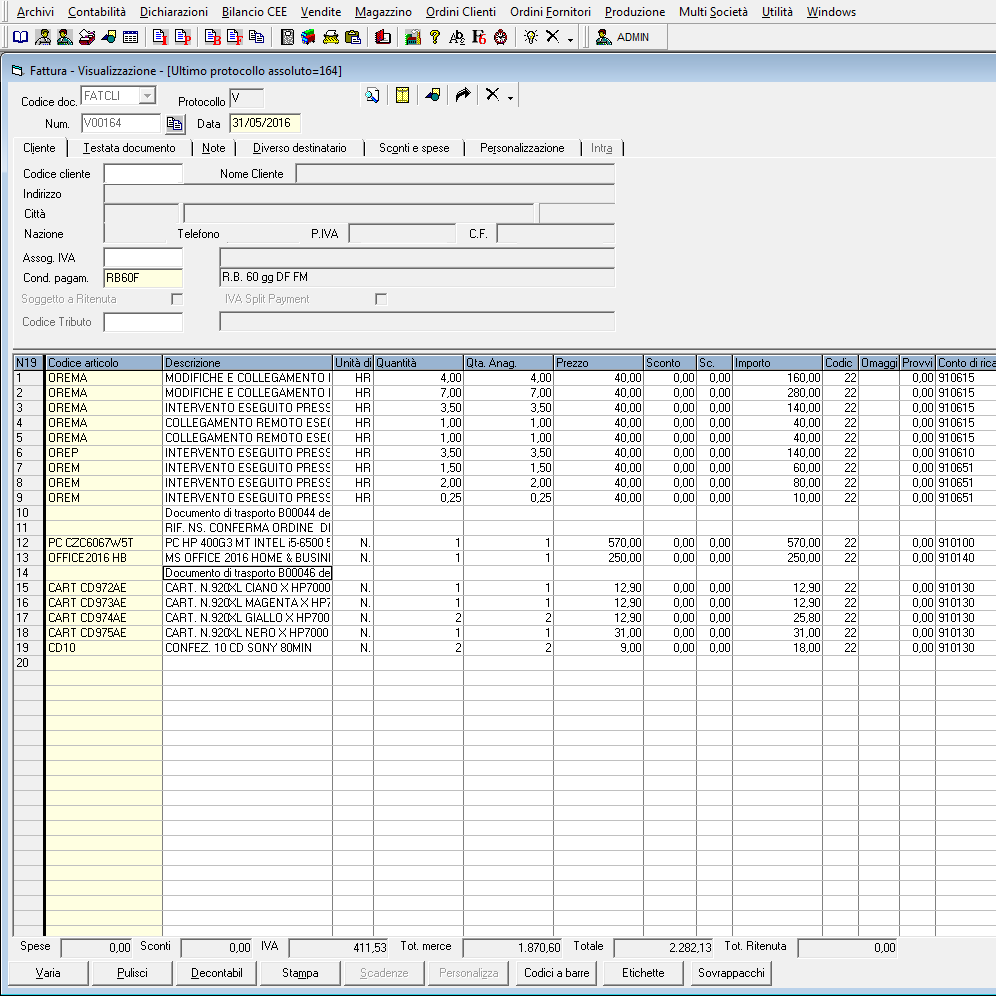996x996 pixels.
Task: Open the Vendite menu
Action: click(x=321, y=12)
